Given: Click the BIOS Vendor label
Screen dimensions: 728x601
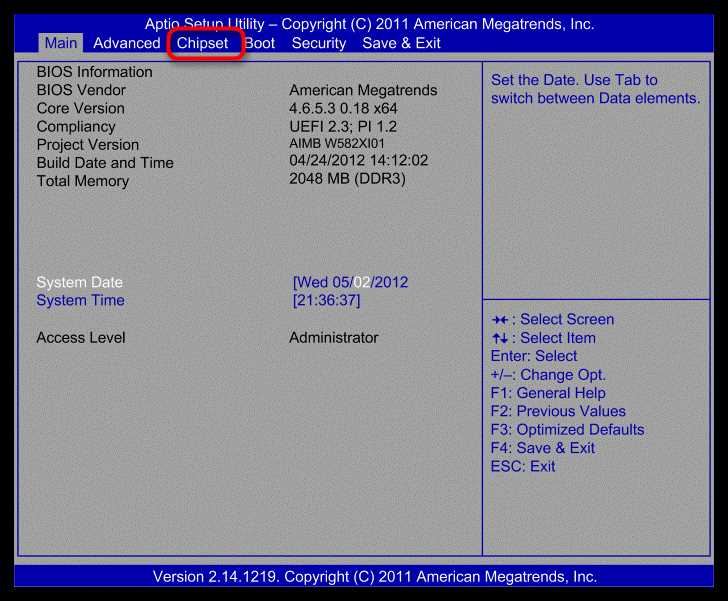Looking at the screenshot, I should click(81, 90).
